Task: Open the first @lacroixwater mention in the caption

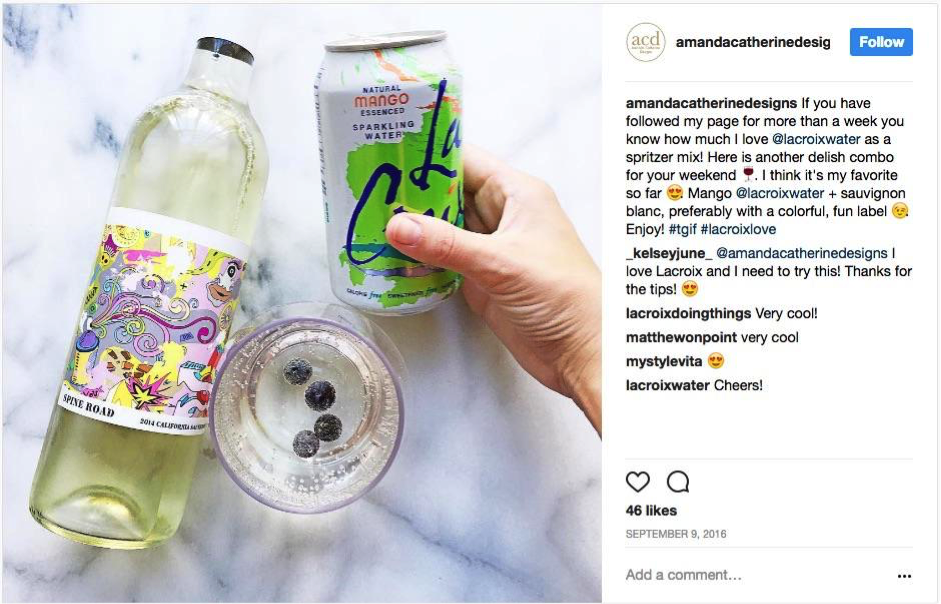Action: point(816,139)
